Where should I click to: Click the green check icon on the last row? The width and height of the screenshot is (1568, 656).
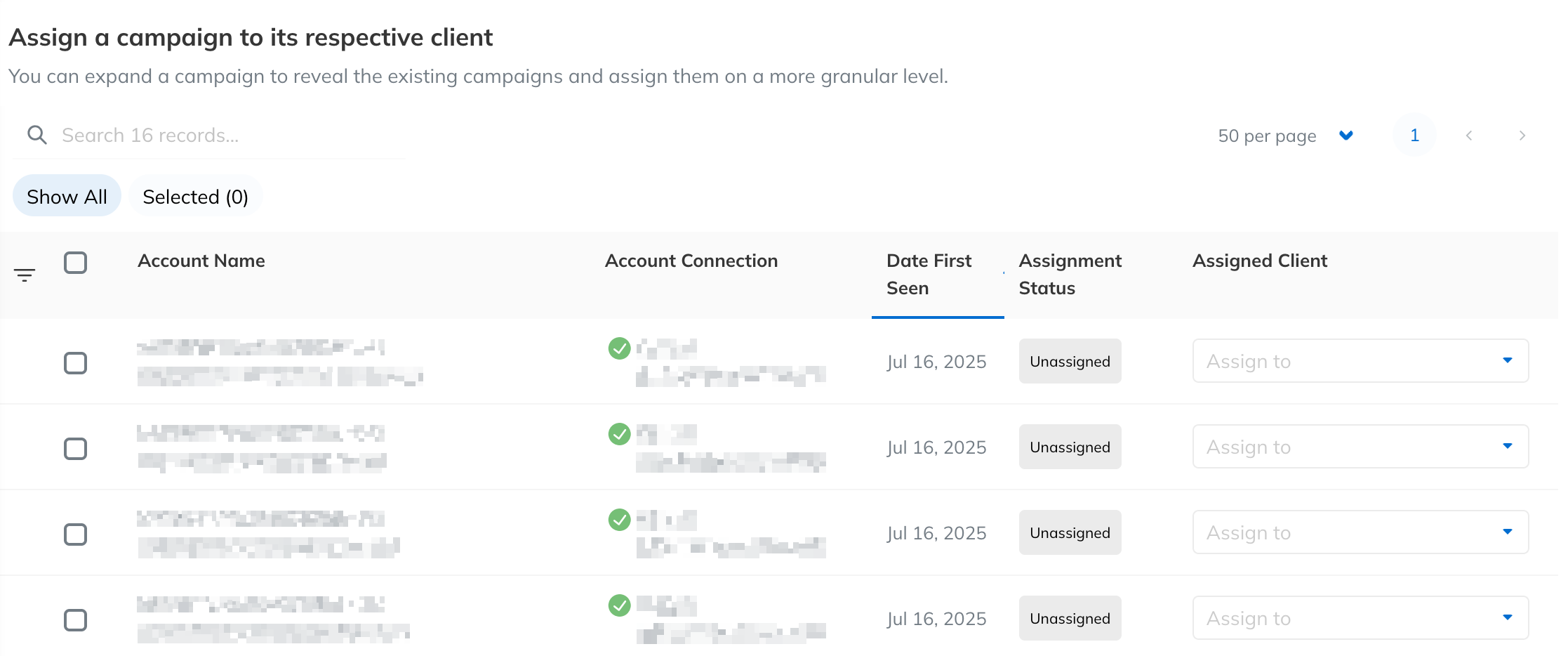(x=620, y=606)
